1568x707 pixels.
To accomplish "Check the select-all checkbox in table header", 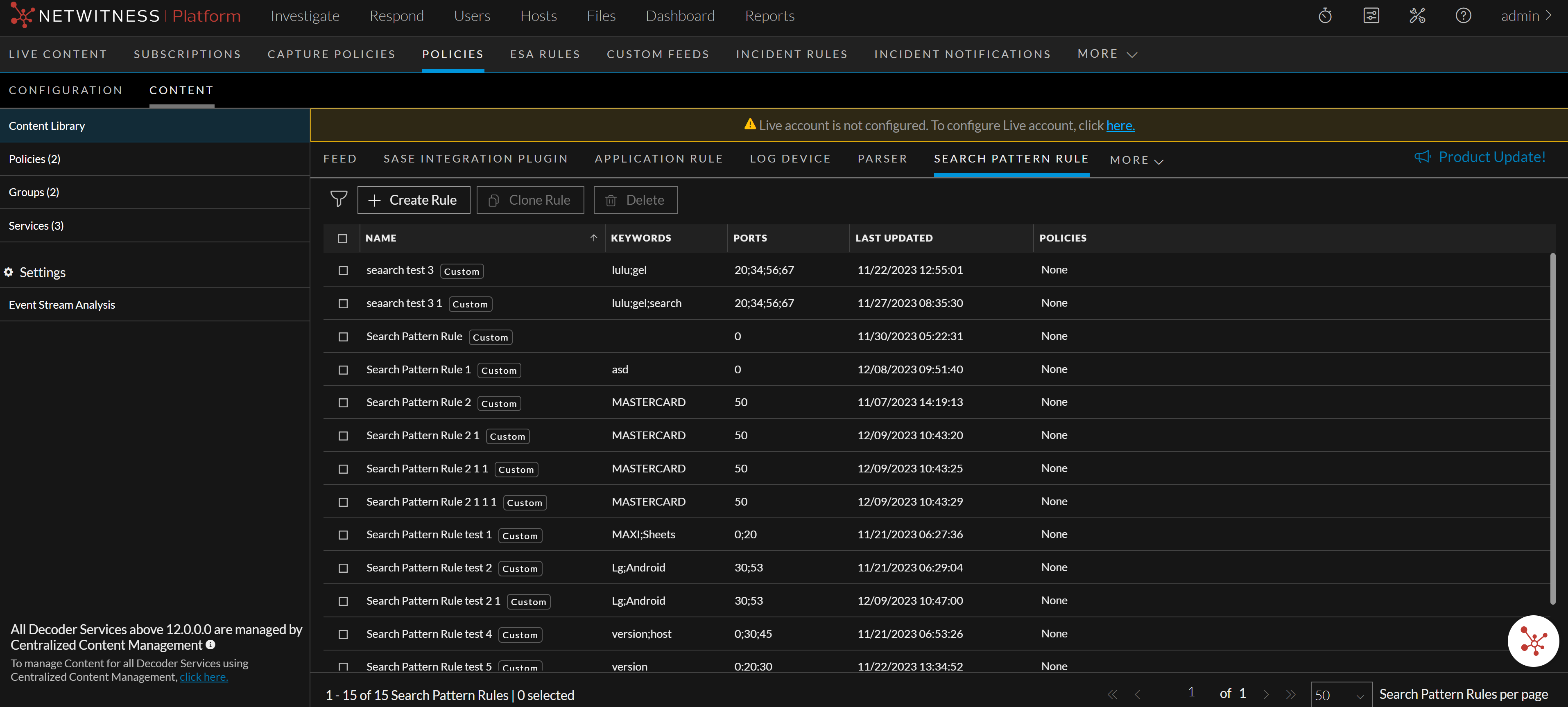I will (343, 239).
